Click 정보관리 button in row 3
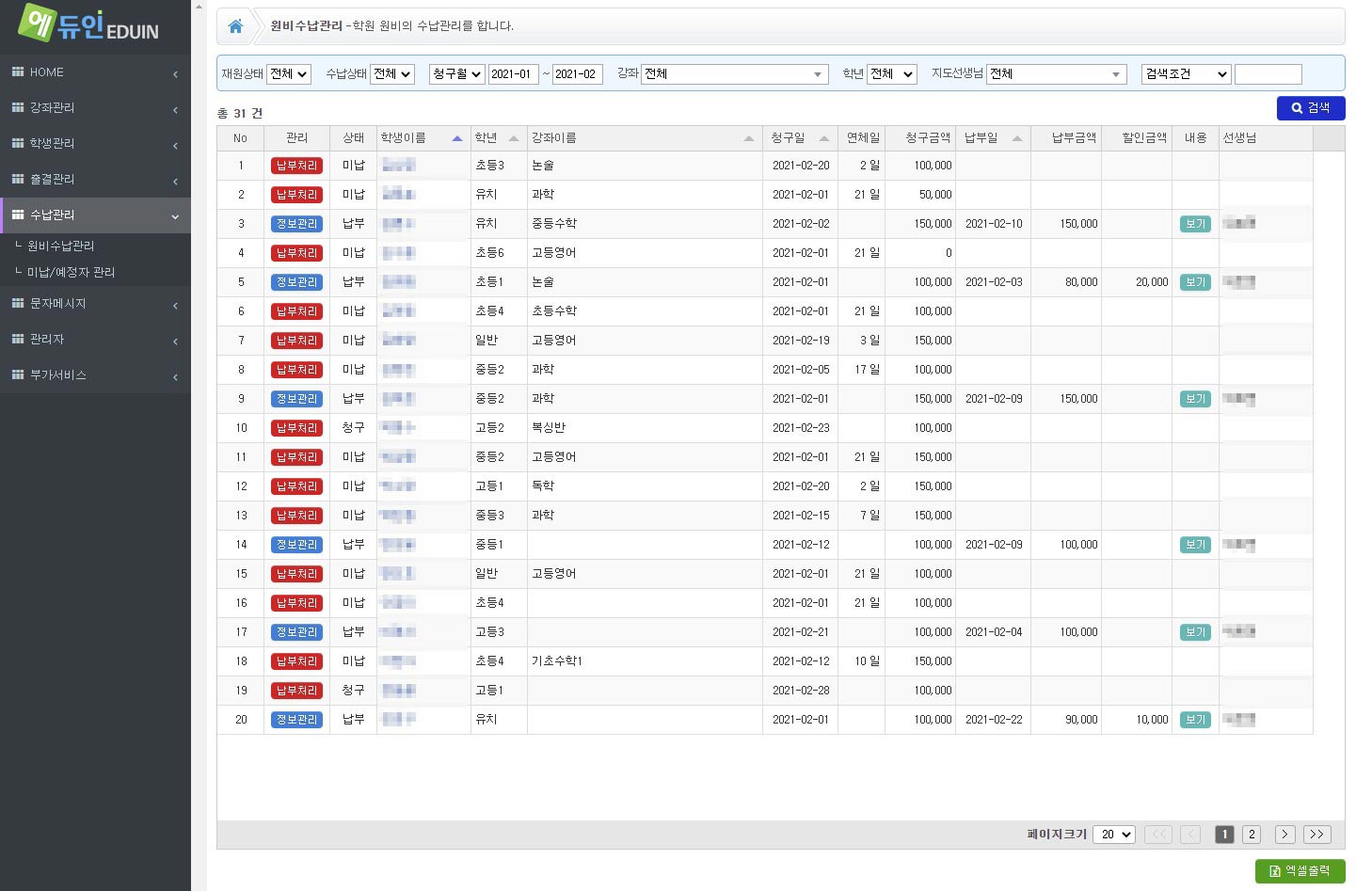The width and height of the screenshot is (1372, 891). point(296,224)
